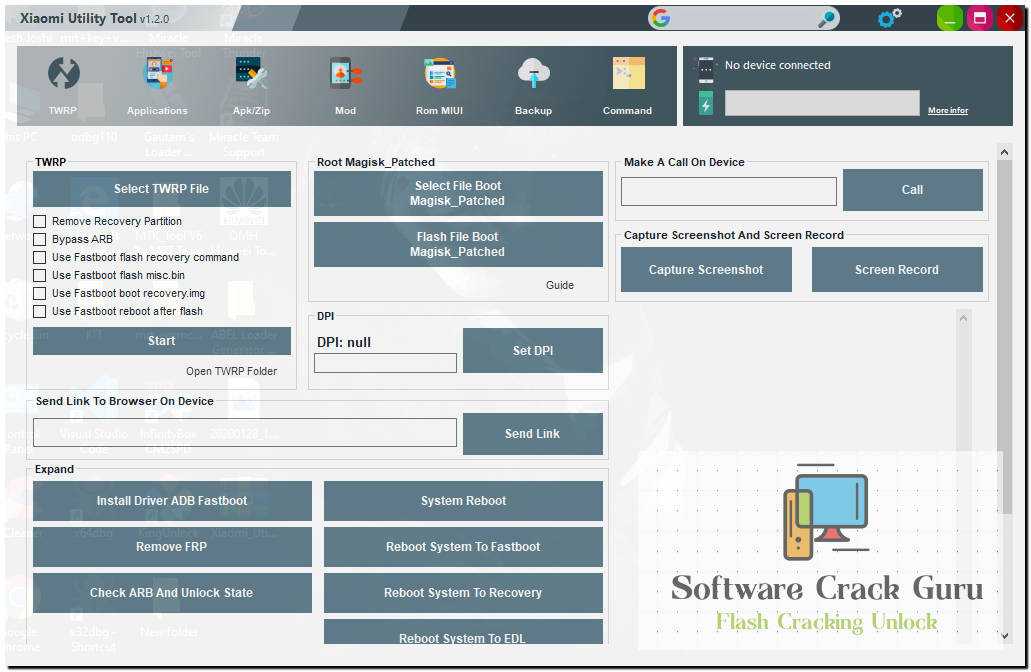Click the 'No device connected' status text
The height and width of the screenshot is (672, 1031).
pos(778,65)
